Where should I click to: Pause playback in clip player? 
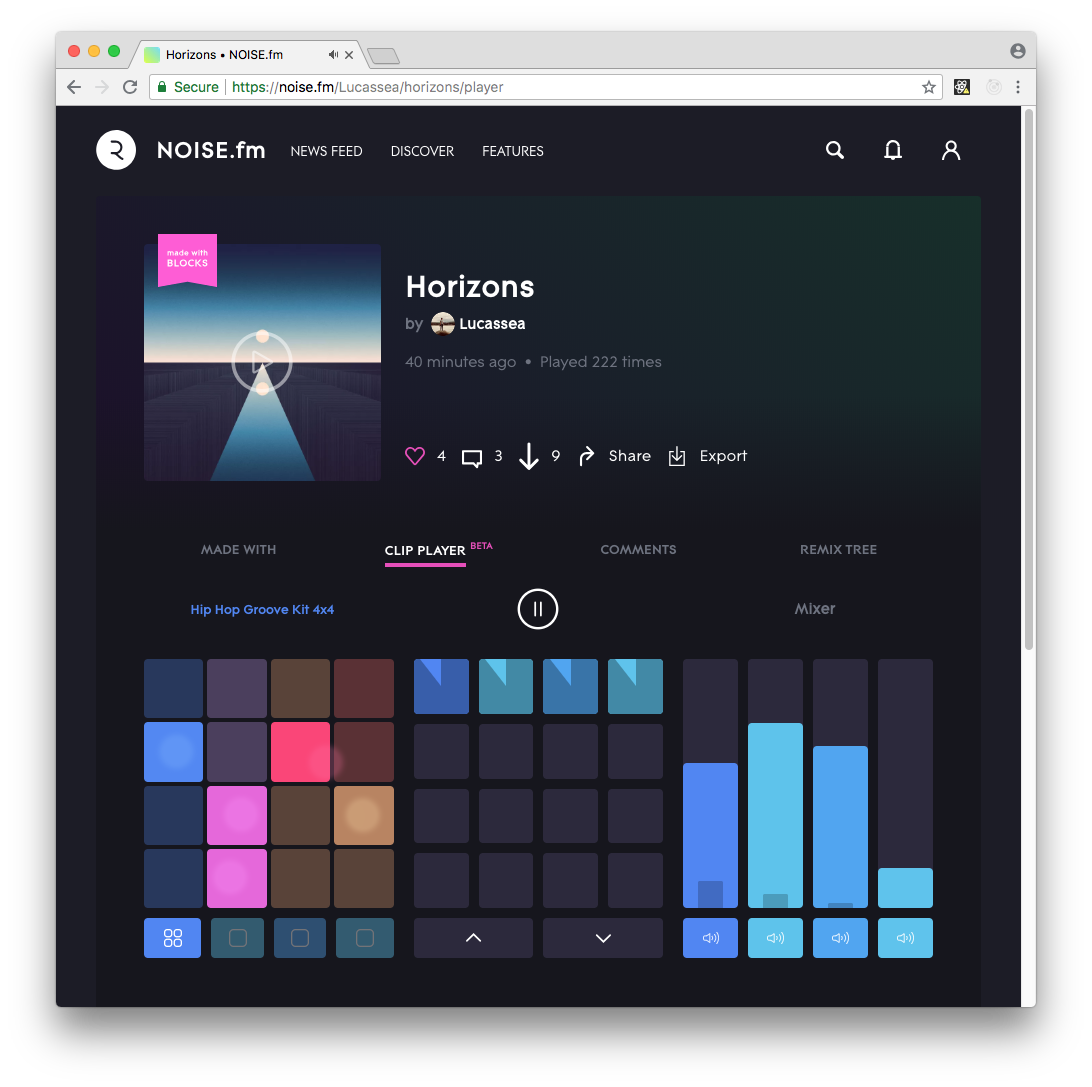click(538, 609)
